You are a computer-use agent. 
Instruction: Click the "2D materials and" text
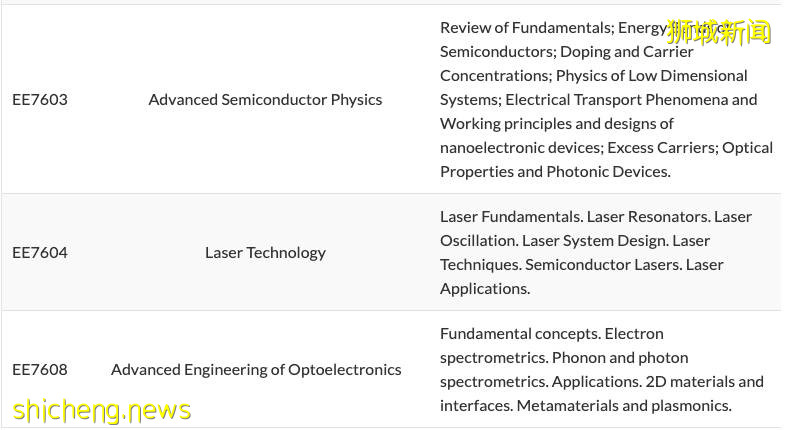704,381
